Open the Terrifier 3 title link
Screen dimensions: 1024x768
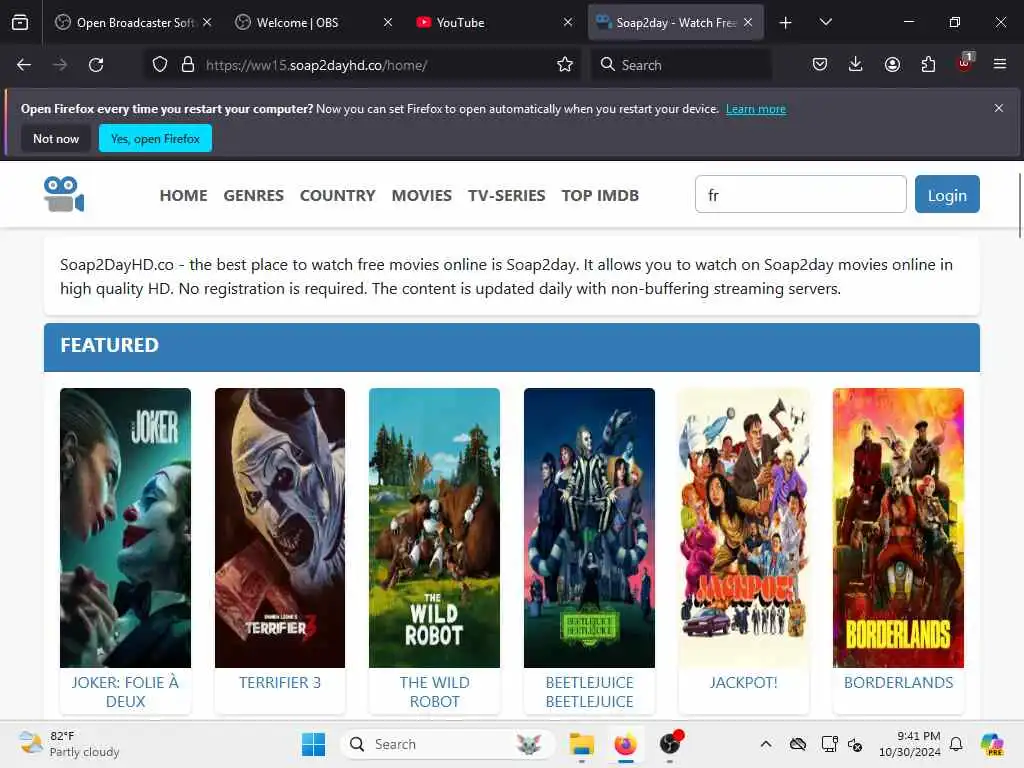point(280,682)
